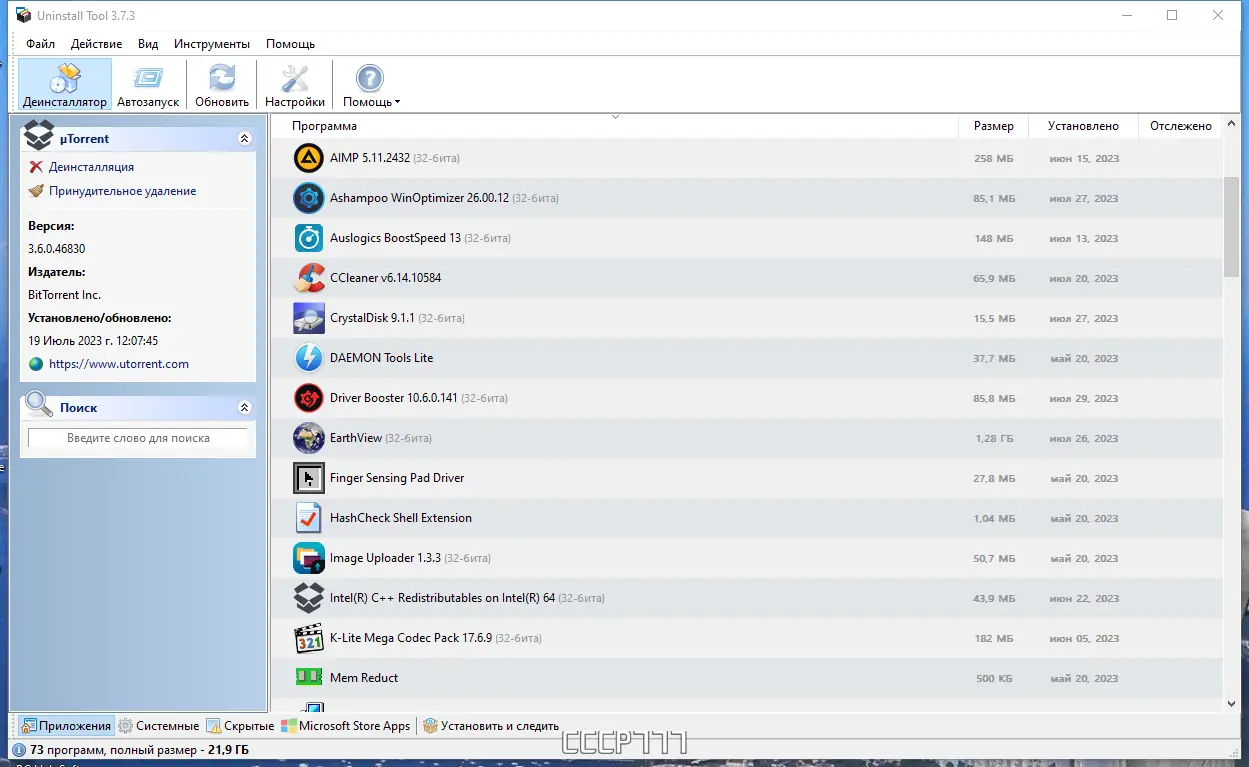Start Деинсталляция for µTorrent
The width and height of the screenshot is (1249, 767).
tap(91, 167)
